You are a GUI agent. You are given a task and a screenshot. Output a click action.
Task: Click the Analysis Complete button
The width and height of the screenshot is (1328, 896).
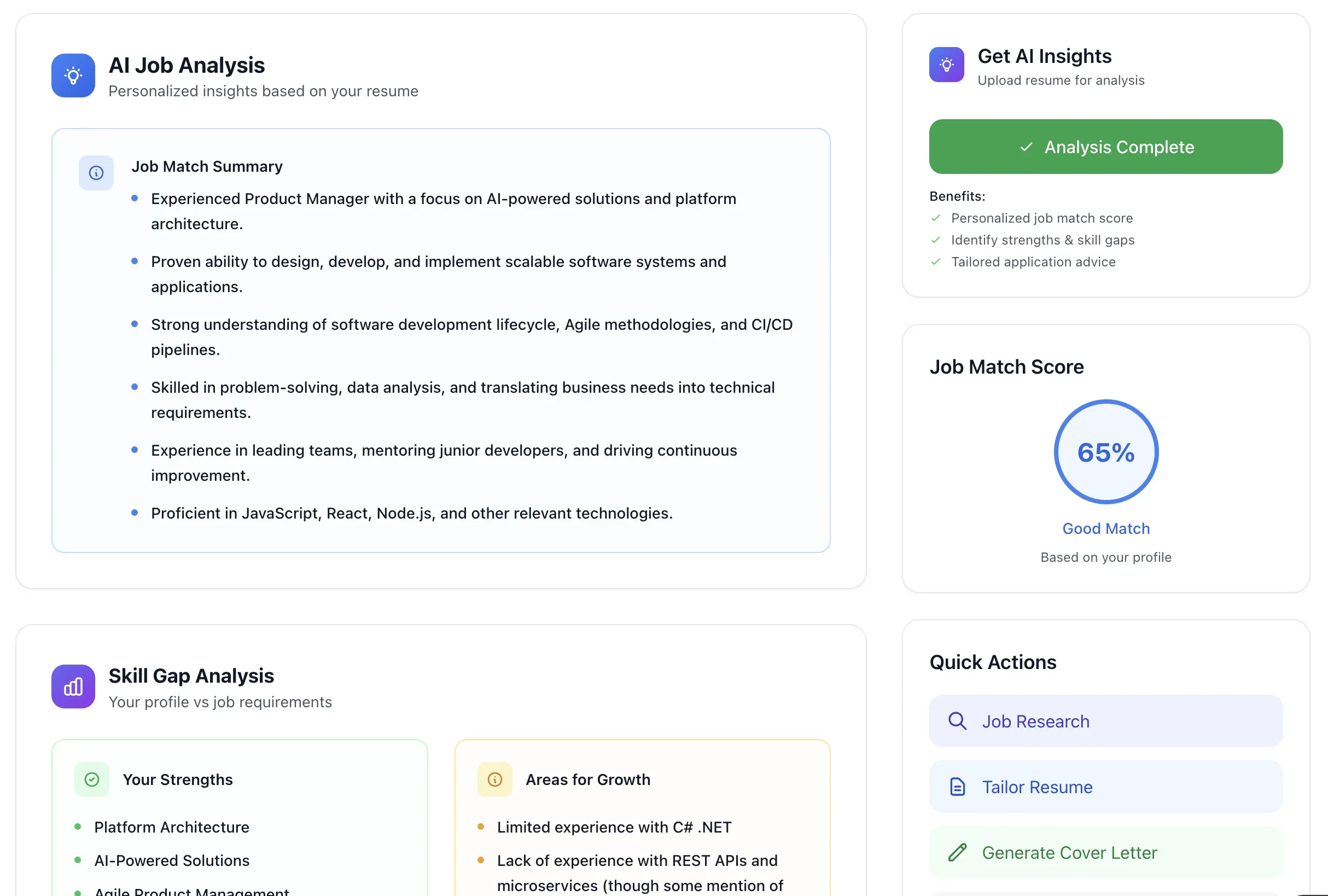pyautogui.click(x=1106, y=147)
